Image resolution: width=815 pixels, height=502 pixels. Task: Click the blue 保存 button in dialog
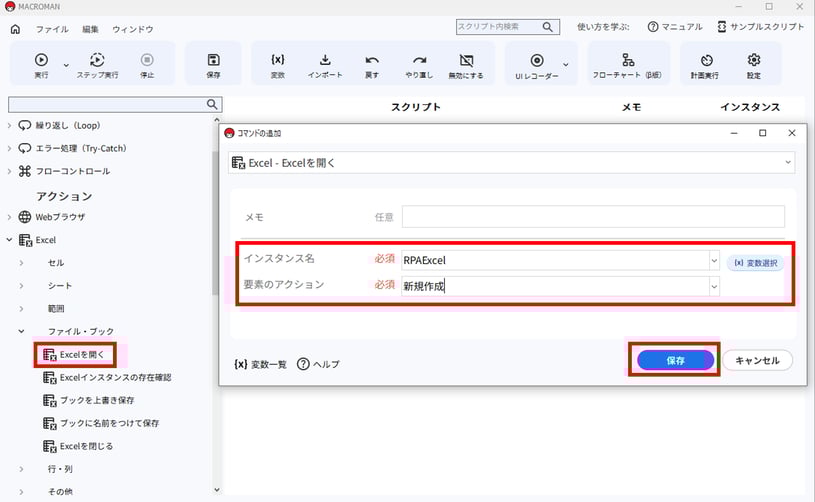[675, 360]
